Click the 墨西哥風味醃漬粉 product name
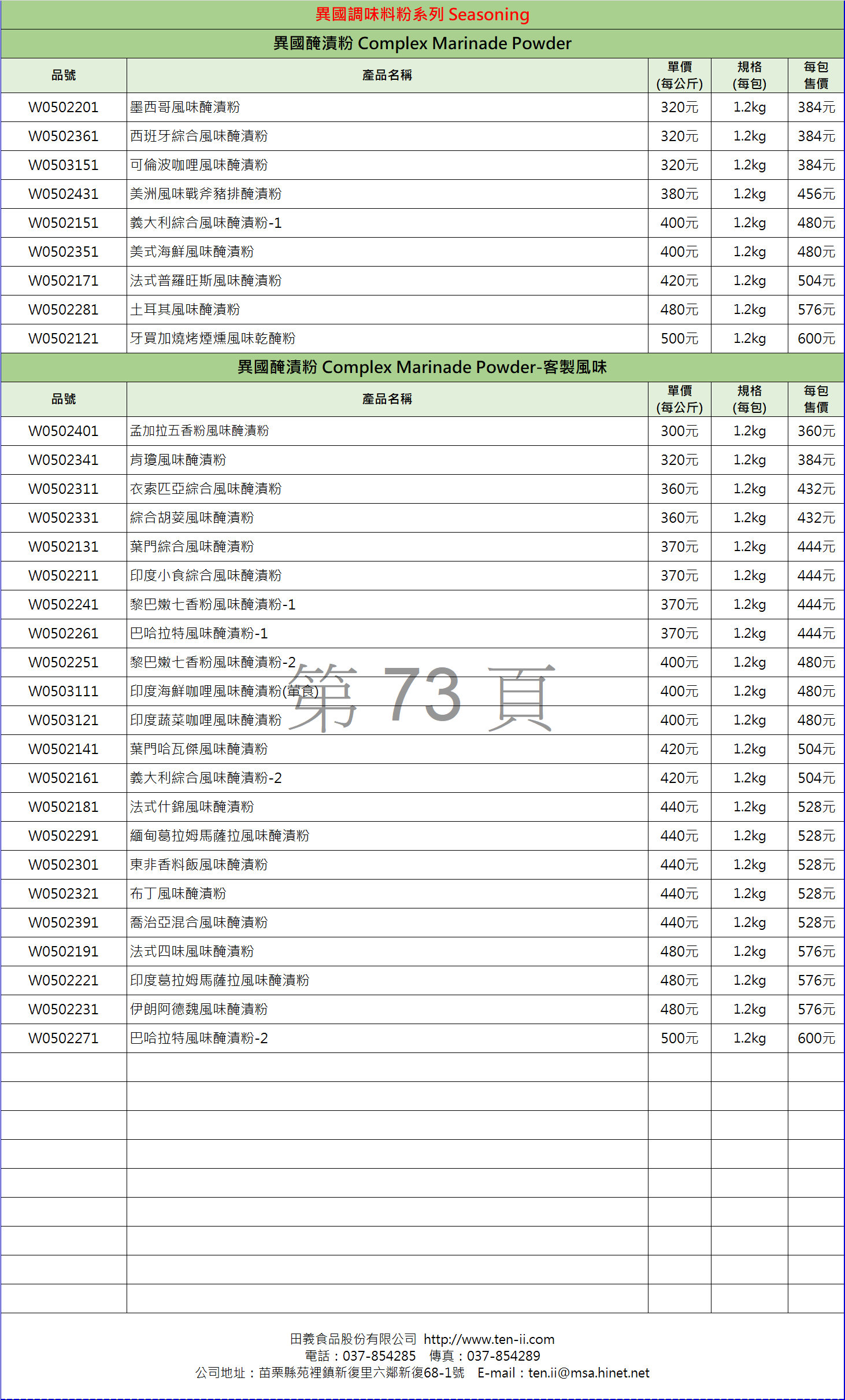Screen dimensions: 845x1400 pos(185,107)
